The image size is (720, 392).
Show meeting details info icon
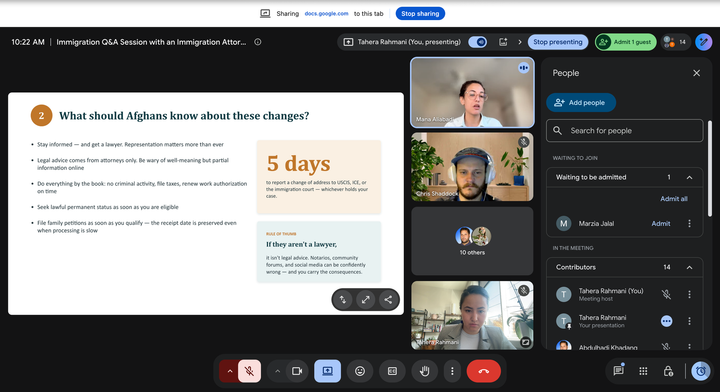[x=258, y=42]
